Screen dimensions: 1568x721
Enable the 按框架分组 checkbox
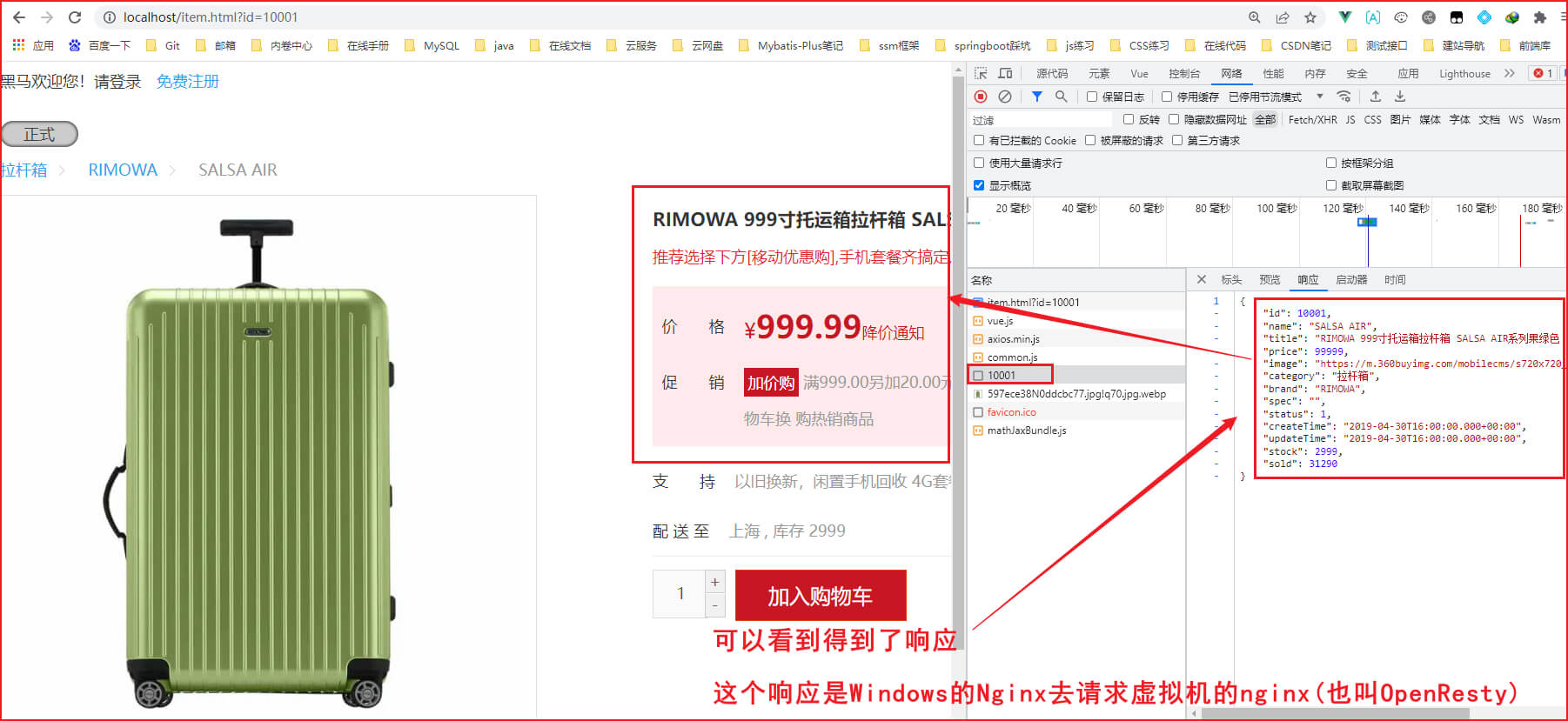(1331, 163)
